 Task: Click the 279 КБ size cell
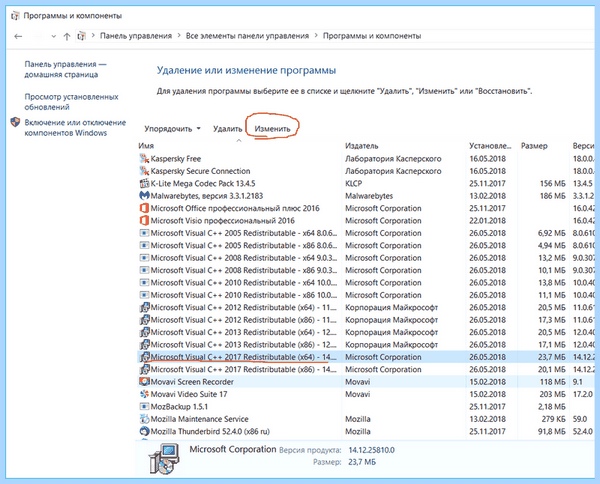point(553,419)
